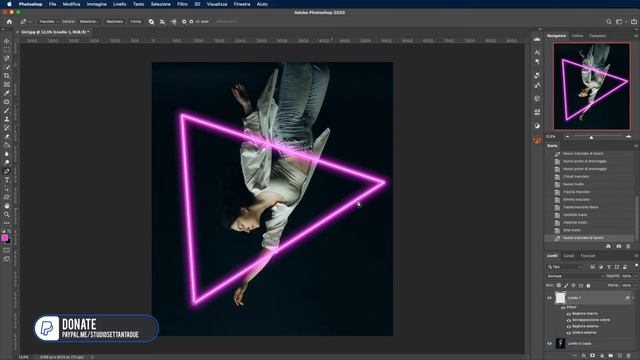The width and height of the screenshot is (640, 360).
Task: Delete current state in History panel
Action: pyautogui.click(x=628, y=246)
